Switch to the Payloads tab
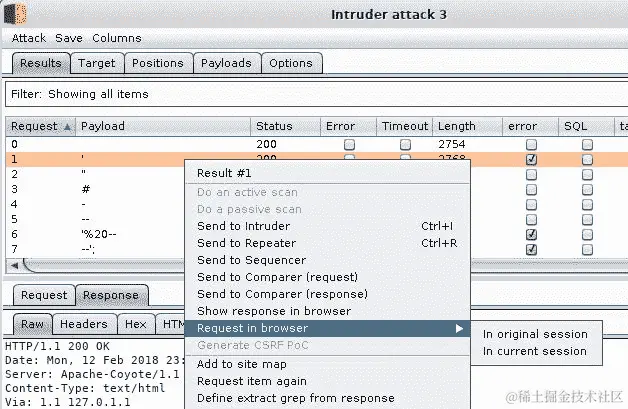Viewport: 628px width, 409px height. (x=227, y=63)
